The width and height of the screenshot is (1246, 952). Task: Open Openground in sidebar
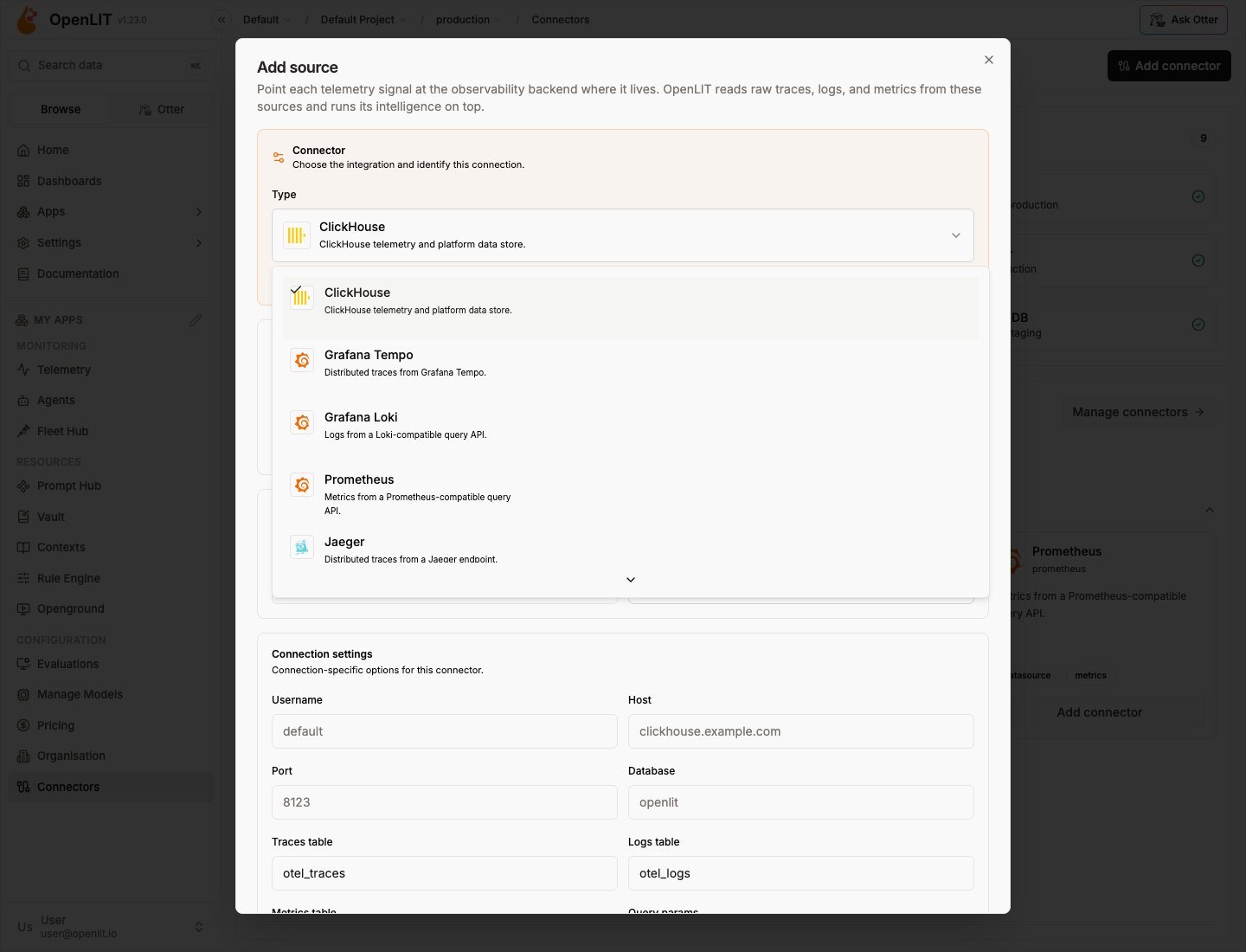112,608
